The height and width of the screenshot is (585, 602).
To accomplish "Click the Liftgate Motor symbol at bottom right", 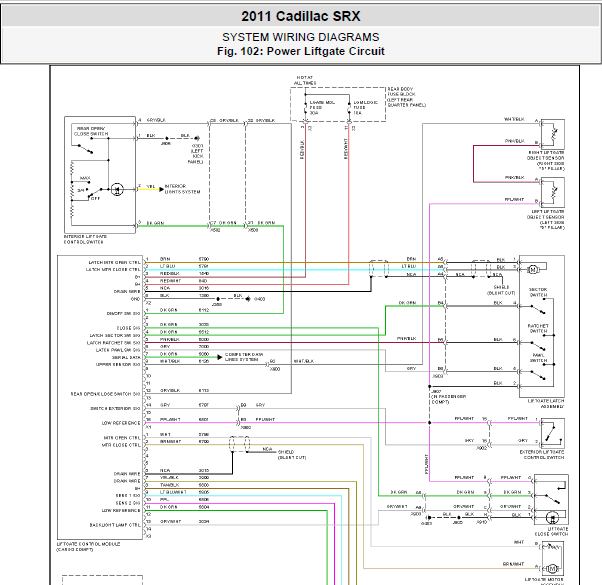I will (x=552, y=568).
